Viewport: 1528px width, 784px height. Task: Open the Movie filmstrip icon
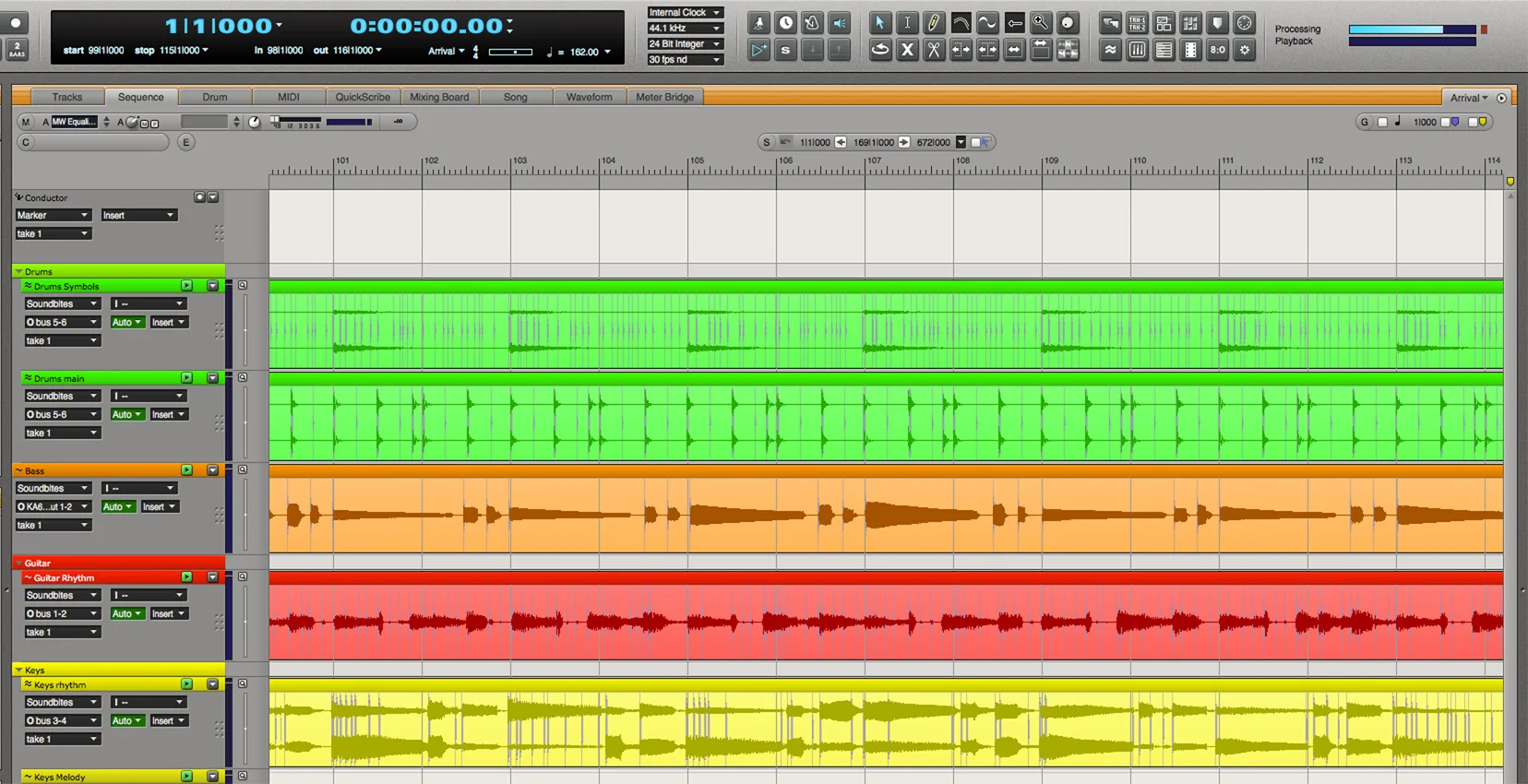point(1191,50)
